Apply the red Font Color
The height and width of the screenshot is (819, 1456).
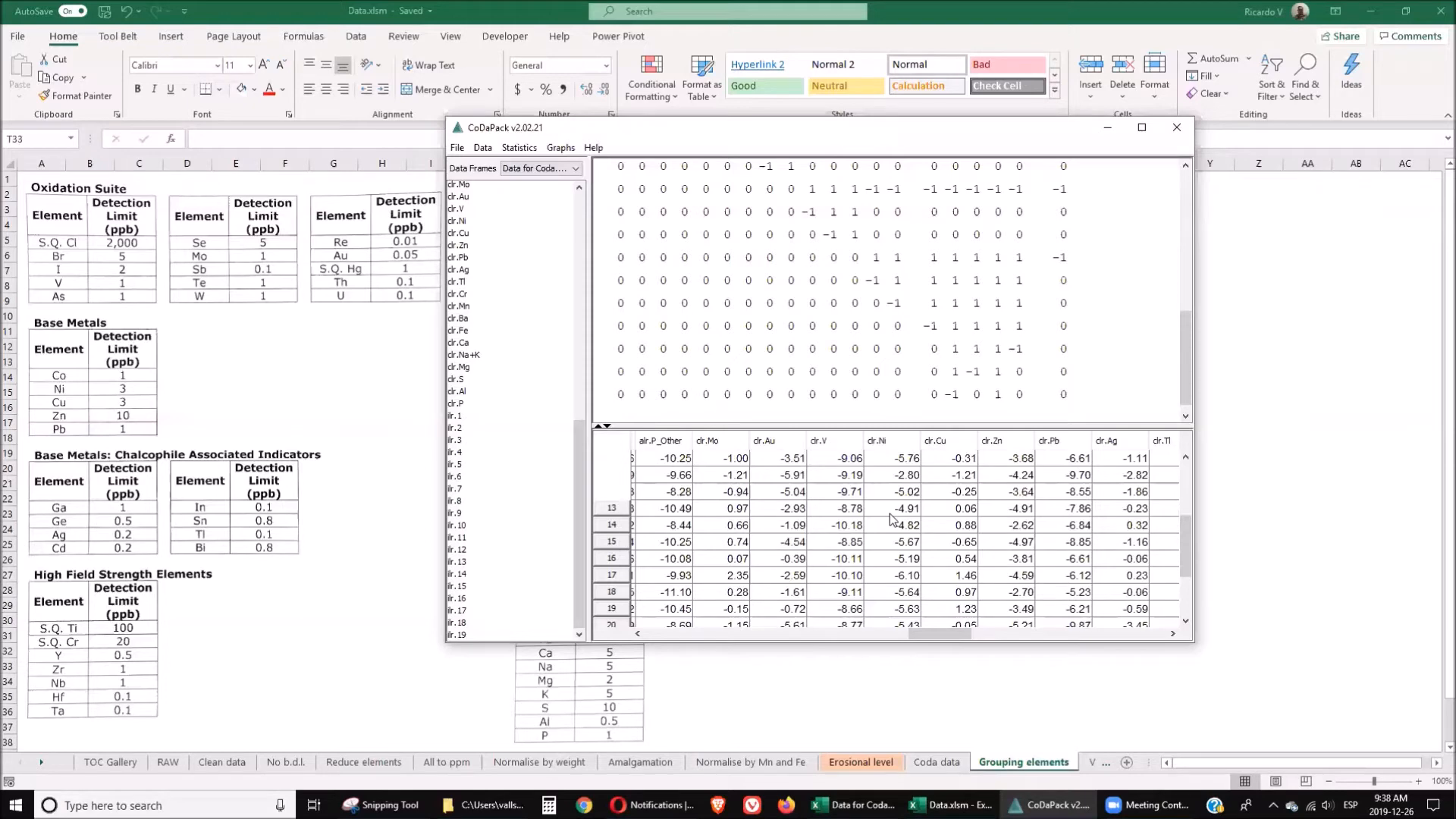click(x=268, y=89)
